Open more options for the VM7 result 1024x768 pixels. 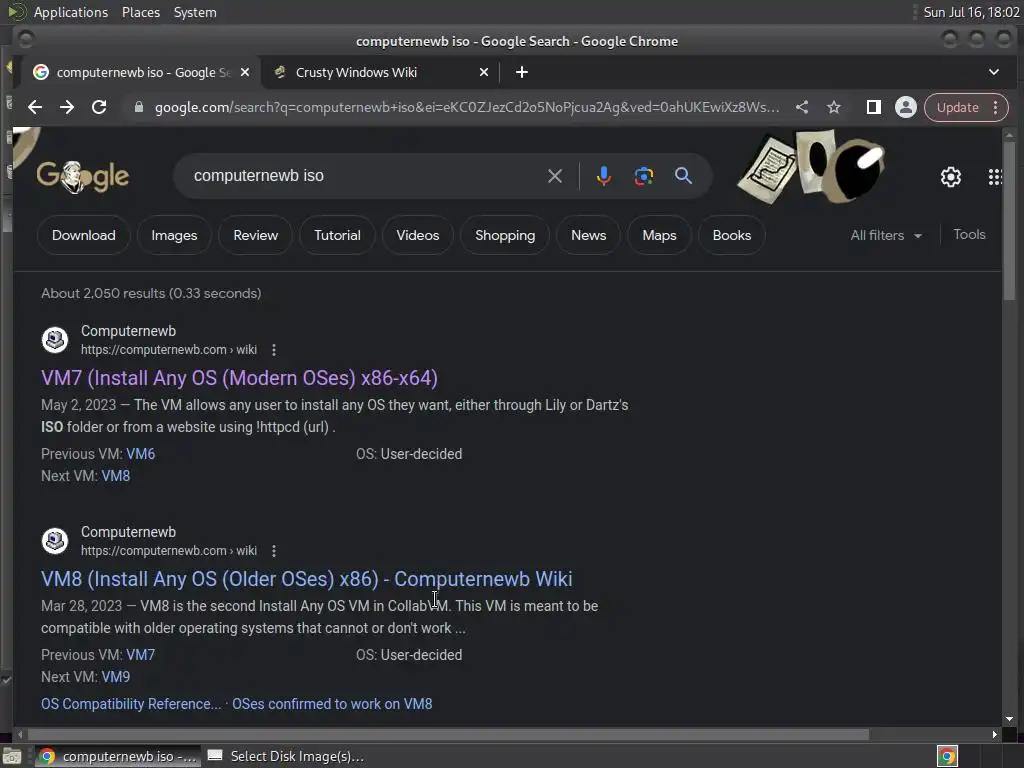click(x=274, y=350)
